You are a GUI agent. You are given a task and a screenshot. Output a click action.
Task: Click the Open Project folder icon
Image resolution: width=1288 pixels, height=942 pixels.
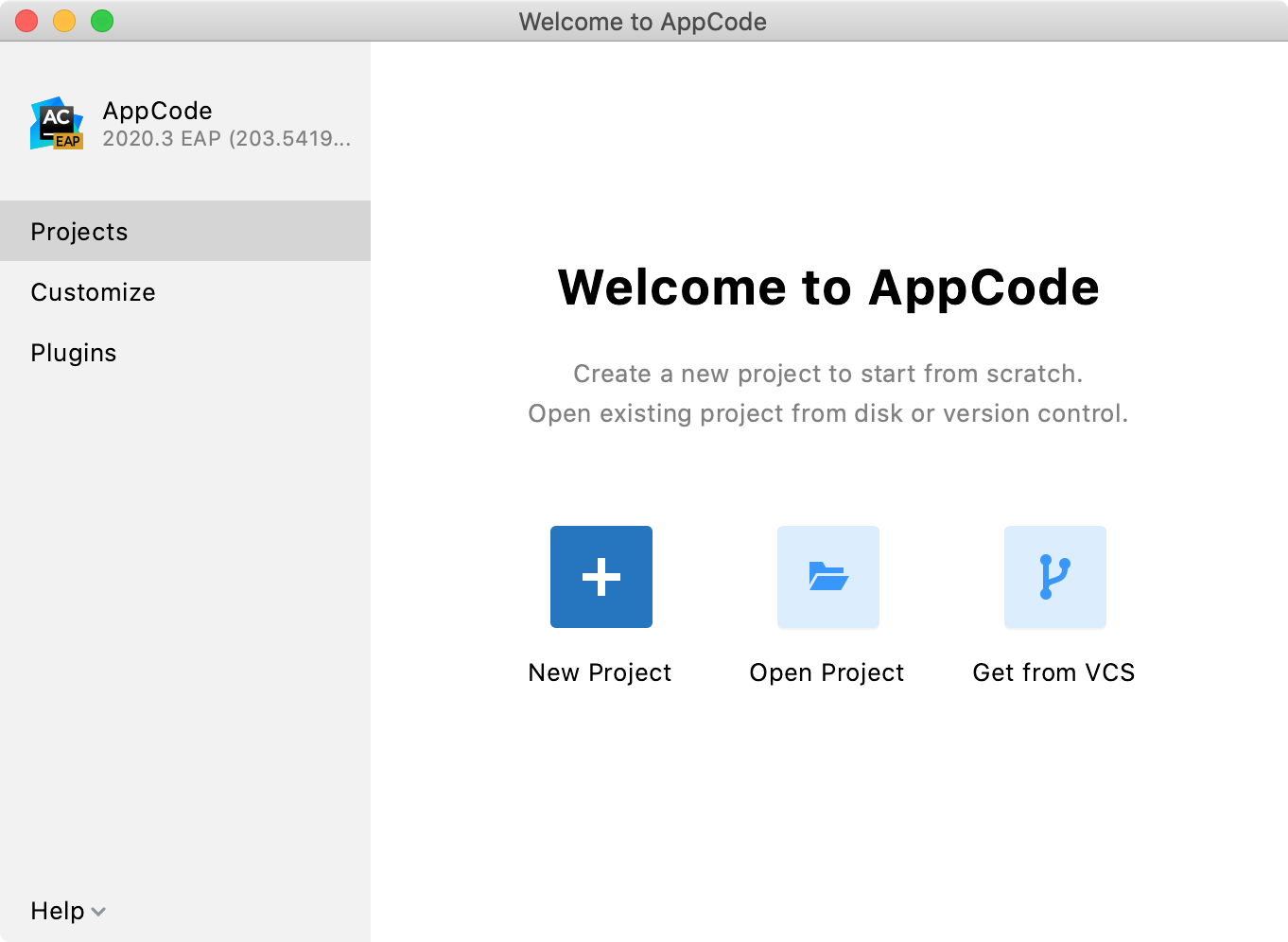tap(828, 577)
